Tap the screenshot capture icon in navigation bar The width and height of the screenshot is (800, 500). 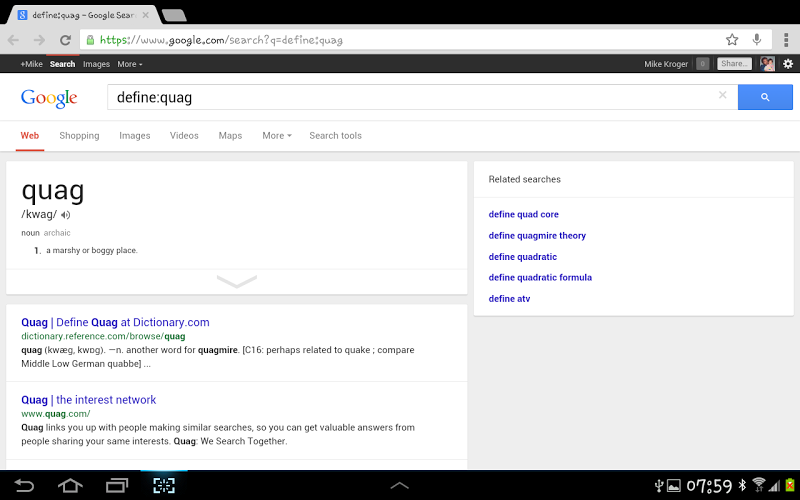164,485
